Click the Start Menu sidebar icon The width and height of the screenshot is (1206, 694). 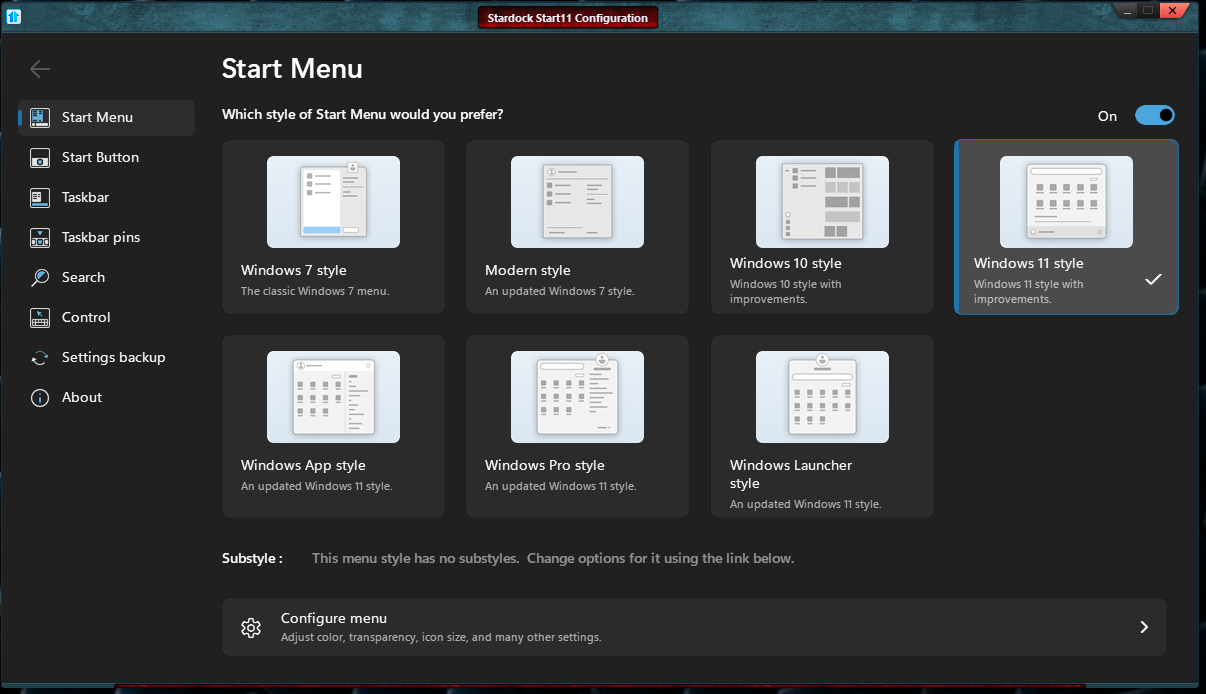40,118
